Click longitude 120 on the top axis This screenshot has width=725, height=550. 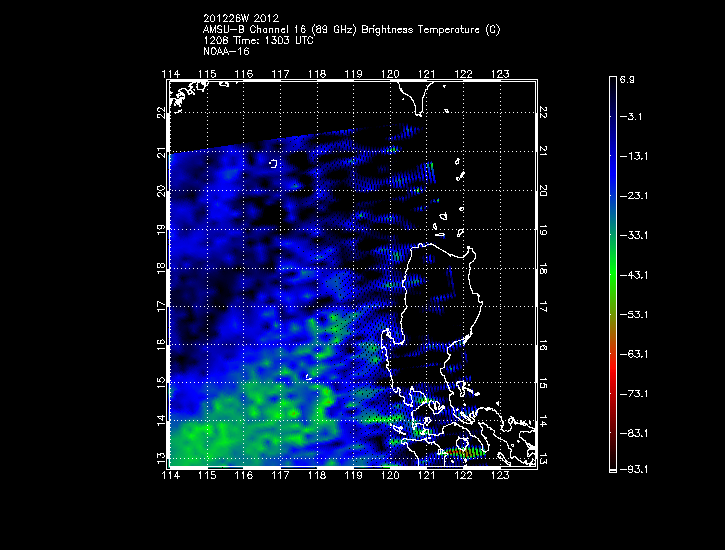click(x=390, y=74)
